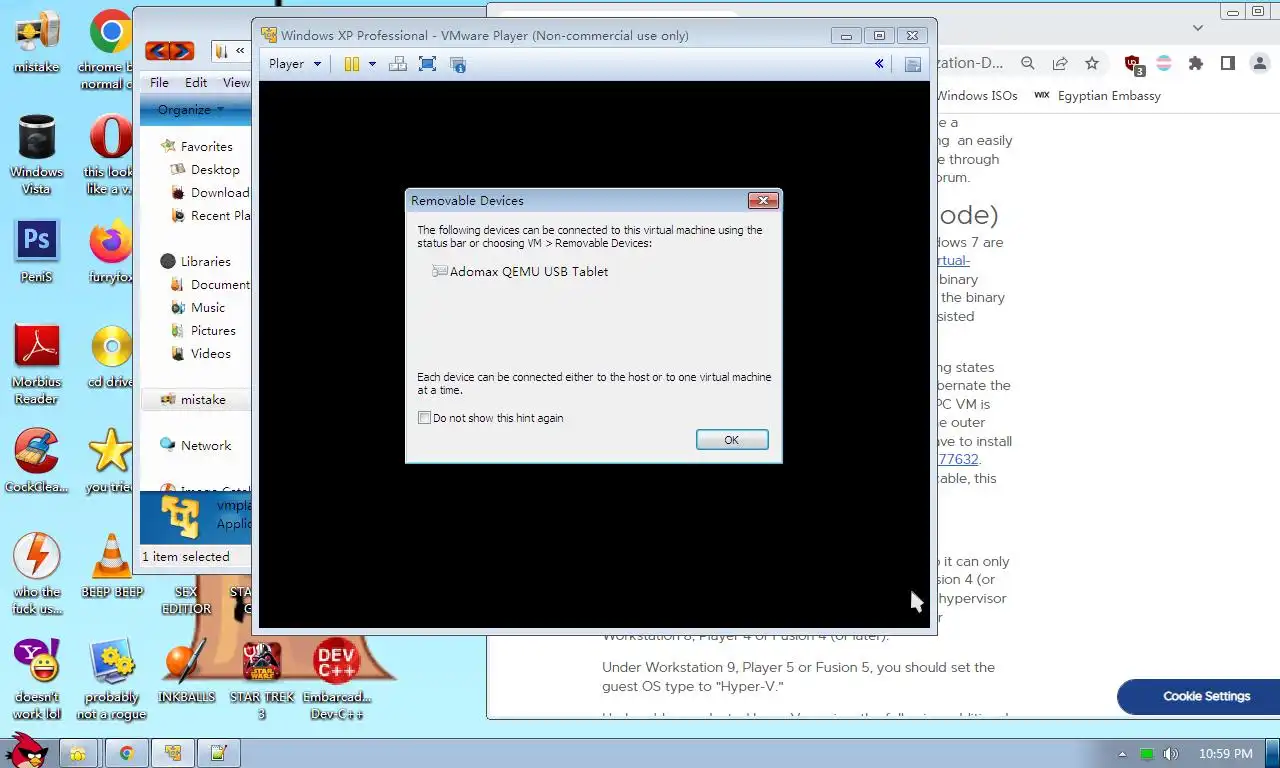Enter full screen mode in VMware Player
The height and width of the screenshot is (768, 1280).
(x=427, y=64)
